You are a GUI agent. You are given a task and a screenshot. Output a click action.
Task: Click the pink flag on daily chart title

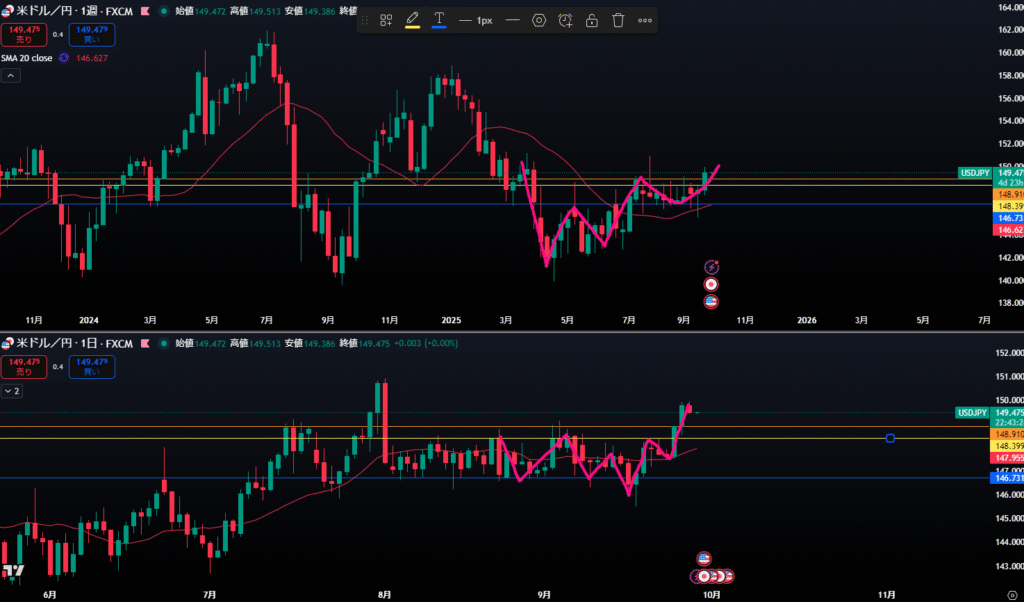point(146,343)
